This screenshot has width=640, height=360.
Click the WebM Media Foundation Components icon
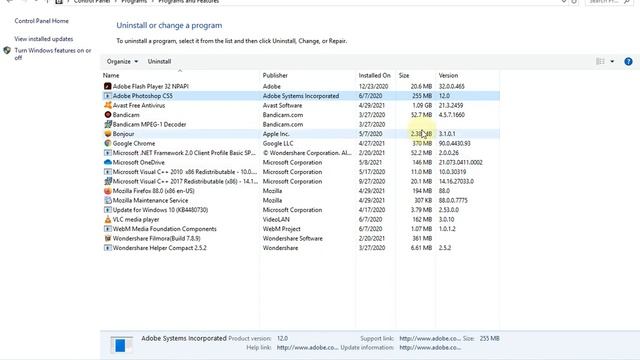[108, 229]
